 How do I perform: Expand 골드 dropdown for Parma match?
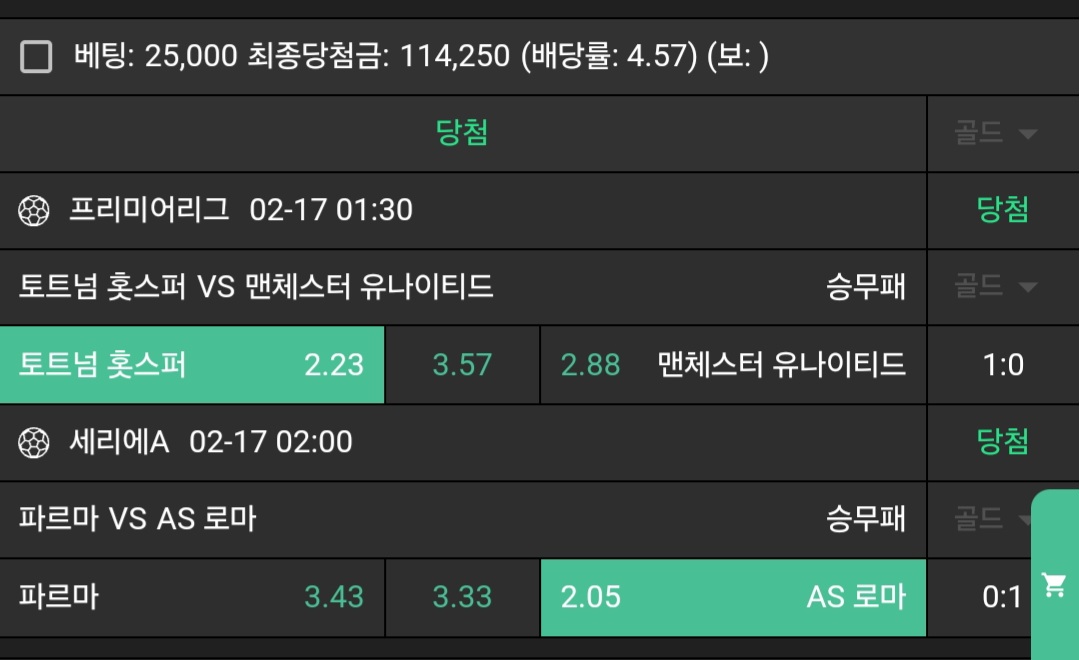tap(990, 519)
